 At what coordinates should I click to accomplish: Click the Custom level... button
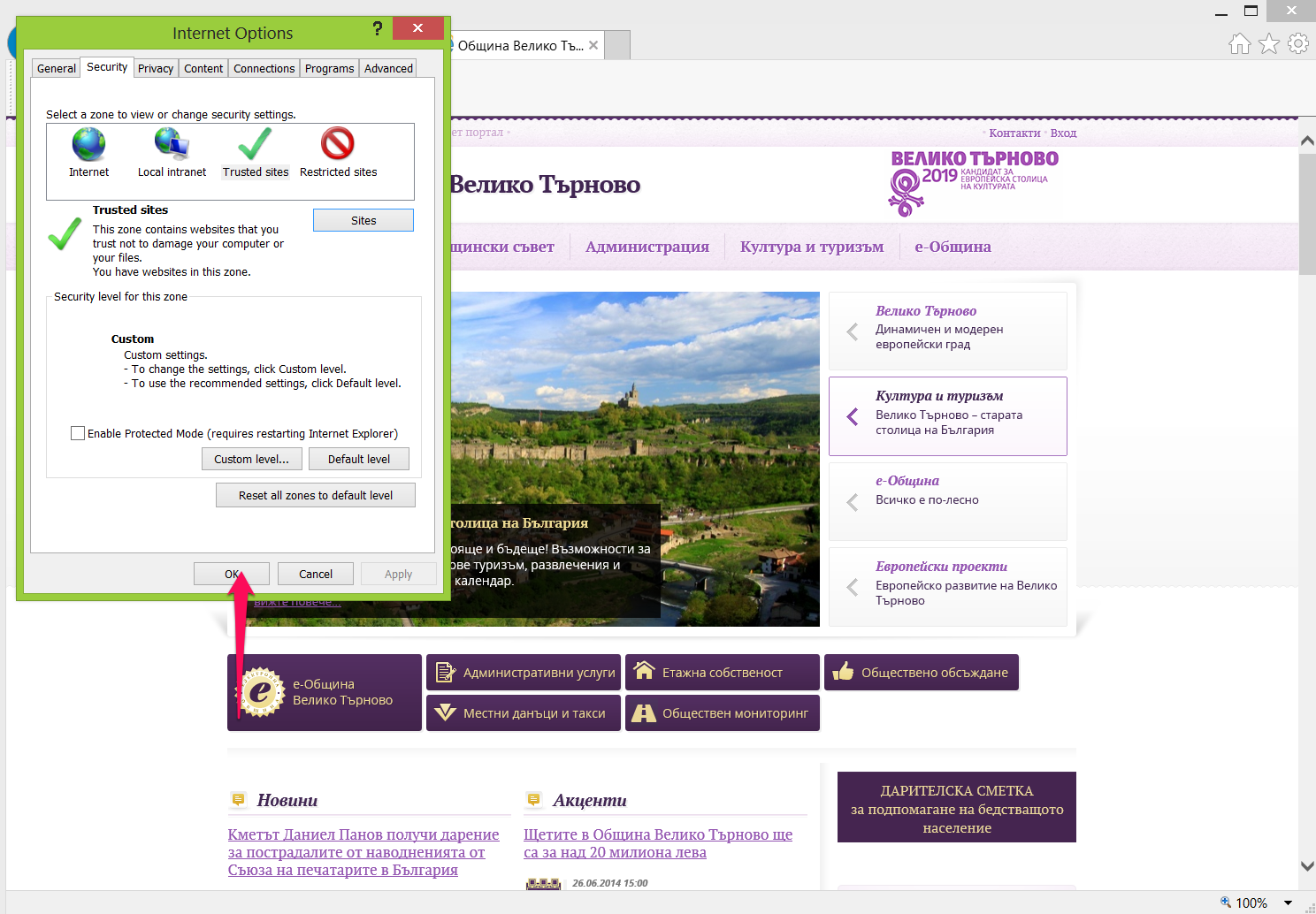(x=252, y=459)
